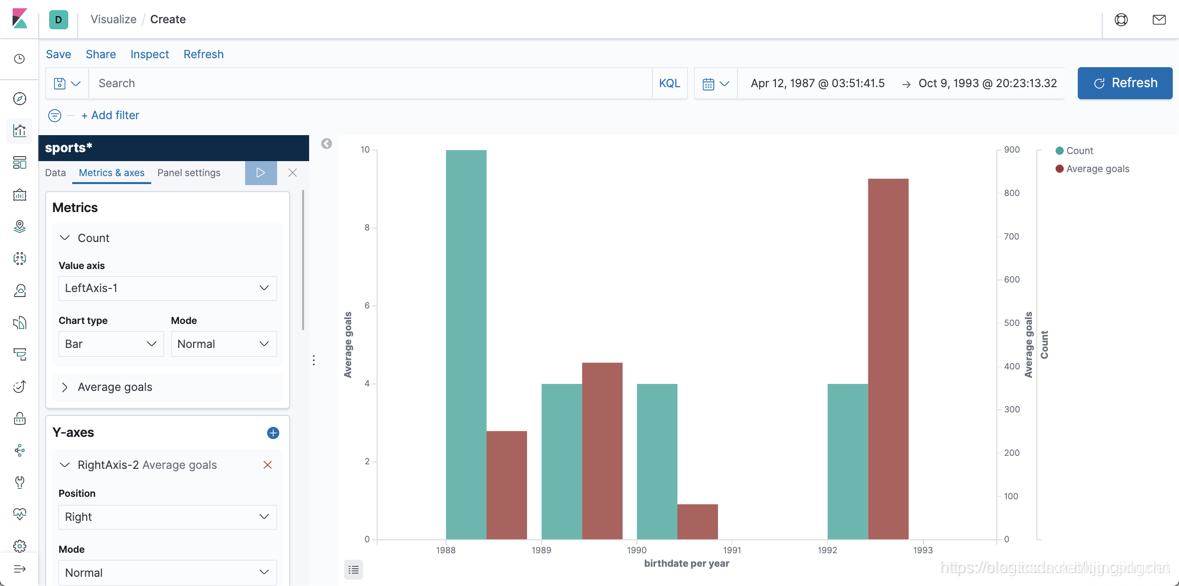Open Value axis LeftAxis-1 dropdown

point(167,288)
